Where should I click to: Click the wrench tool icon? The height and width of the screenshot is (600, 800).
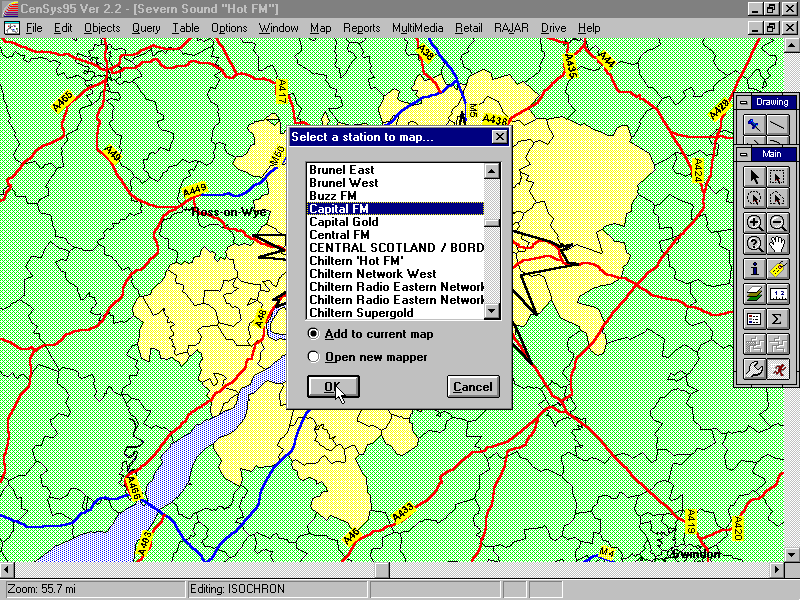pyautogui.click(x=755, y=369)
